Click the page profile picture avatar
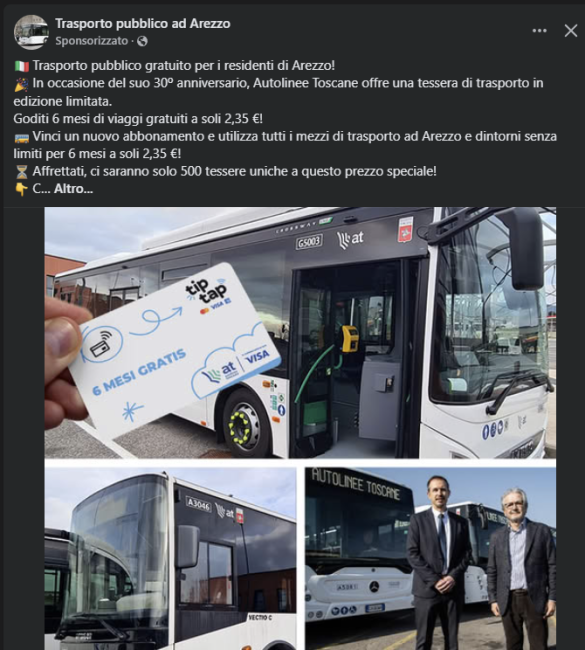 pyautogui.click(x=31, y=32)
